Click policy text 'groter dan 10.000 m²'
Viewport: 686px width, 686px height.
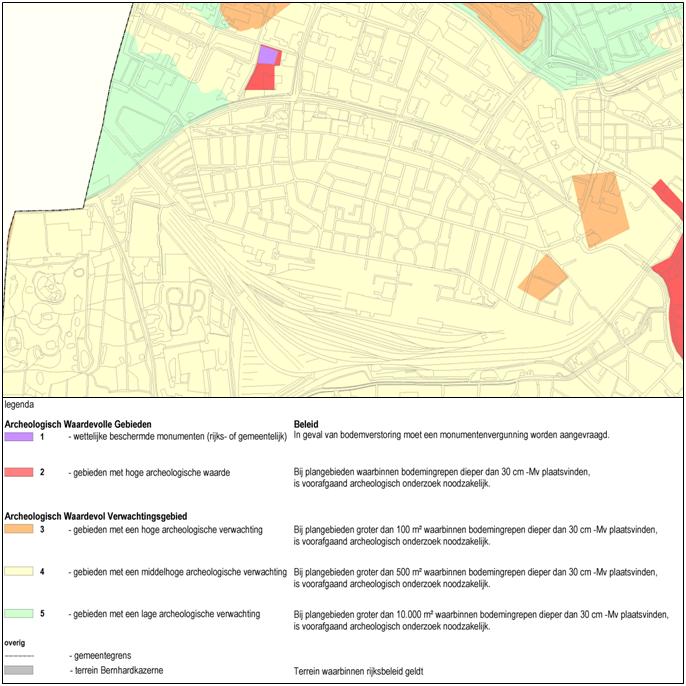[481, 620]
